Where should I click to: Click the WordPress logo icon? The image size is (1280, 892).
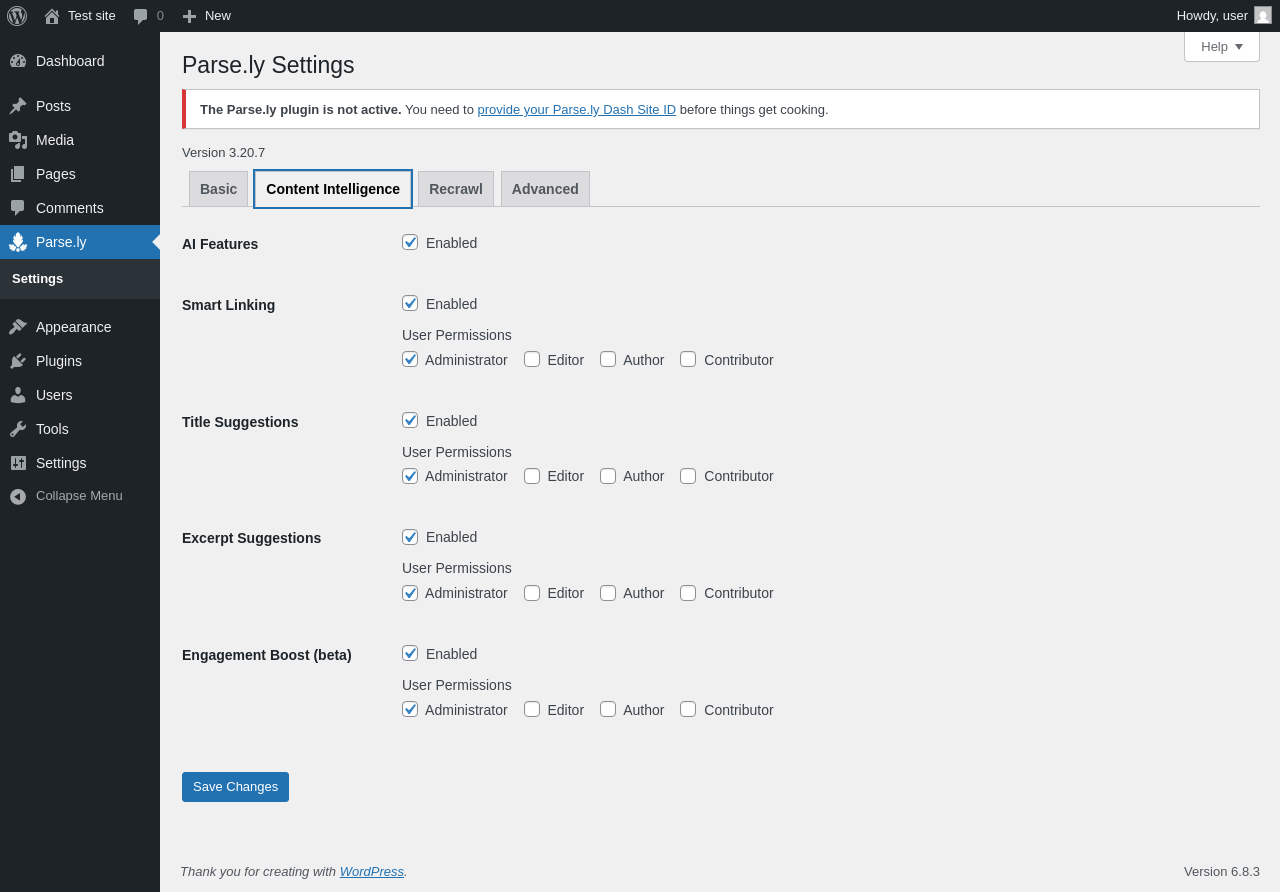pos(17,16)
